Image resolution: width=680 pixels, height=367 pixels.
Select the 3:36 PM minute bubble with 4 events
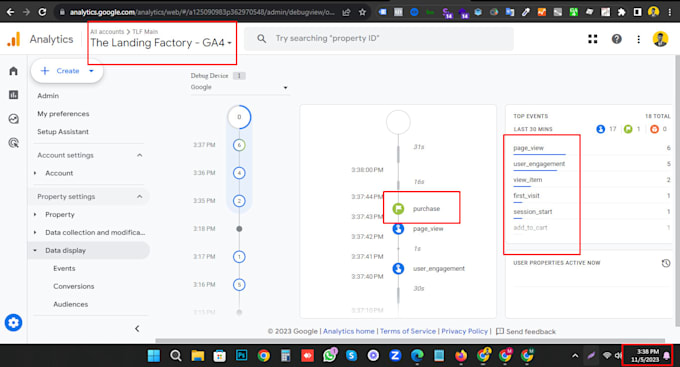(x=239, y=173)
